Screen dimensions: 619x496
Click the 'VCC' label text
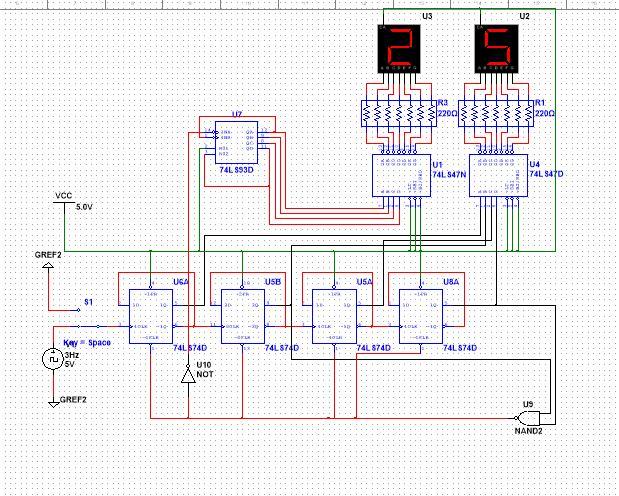64,196
